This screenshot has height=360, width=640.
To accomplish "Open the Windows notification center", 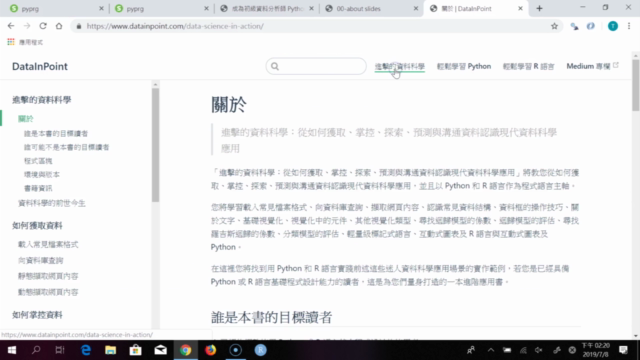I will tap(623, 350).
